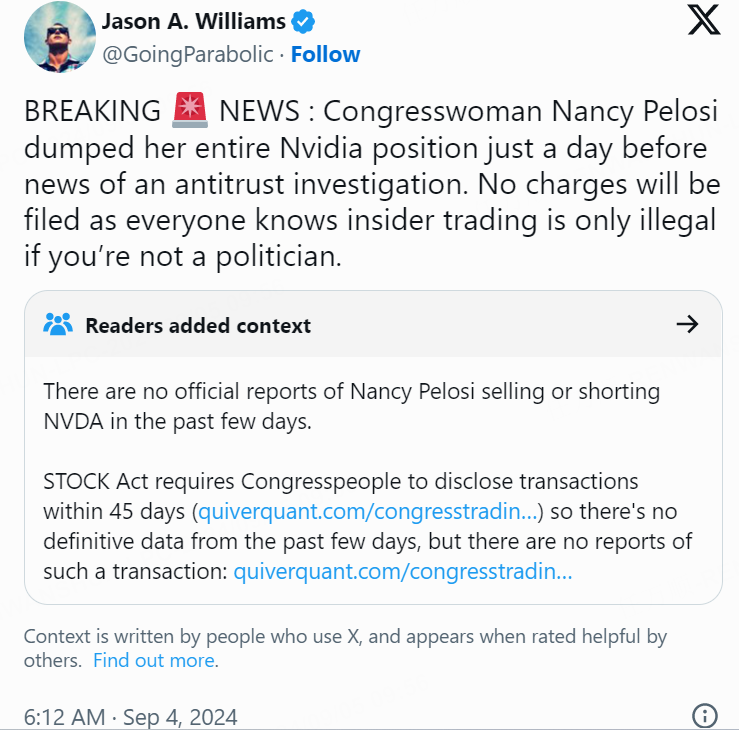The width and height of the screenshot is (739, 730).
Task: Click the X logo icon
Action: tap(704, 20)
